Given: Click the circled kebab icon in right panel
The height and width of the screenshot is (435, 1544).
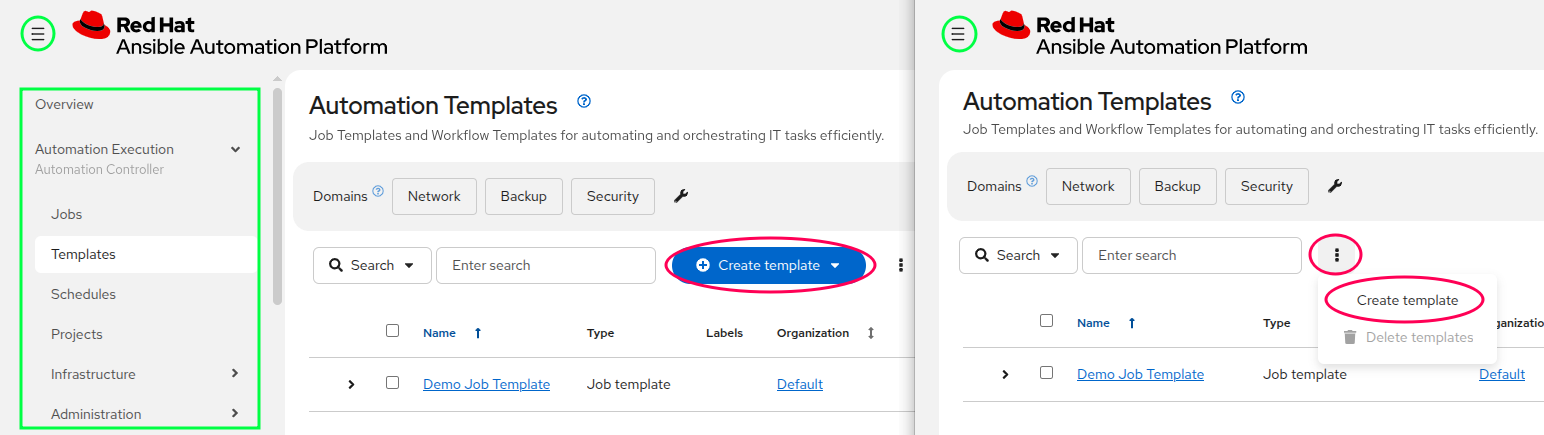Looking at the screenshot, I should 1336,255.
